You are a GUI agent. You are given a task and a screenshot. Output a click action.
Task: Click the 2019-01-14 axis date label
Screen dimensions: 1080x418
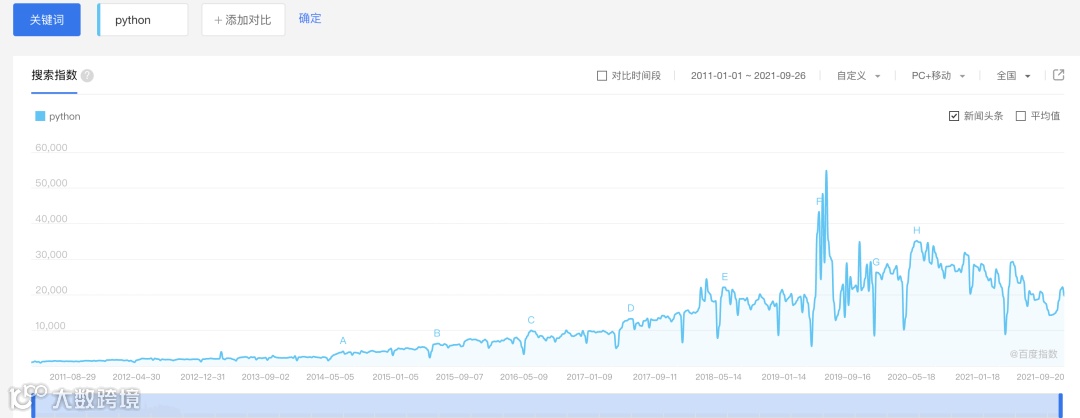pos(785,377)
